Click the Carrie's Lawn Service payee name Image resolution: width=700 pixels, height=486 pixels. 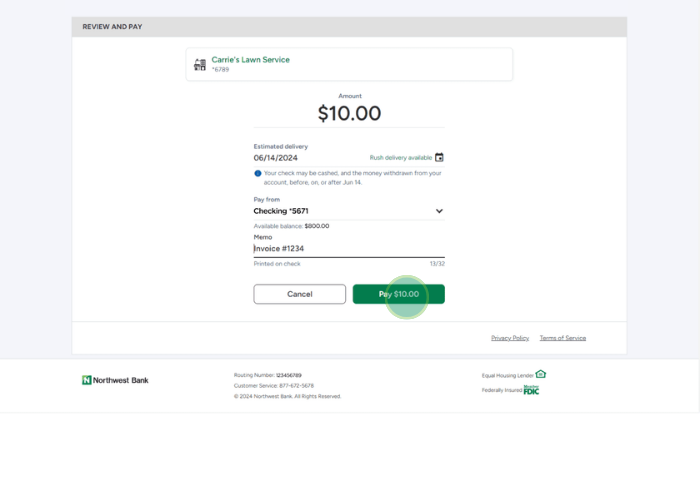click(x=250, y=59)
